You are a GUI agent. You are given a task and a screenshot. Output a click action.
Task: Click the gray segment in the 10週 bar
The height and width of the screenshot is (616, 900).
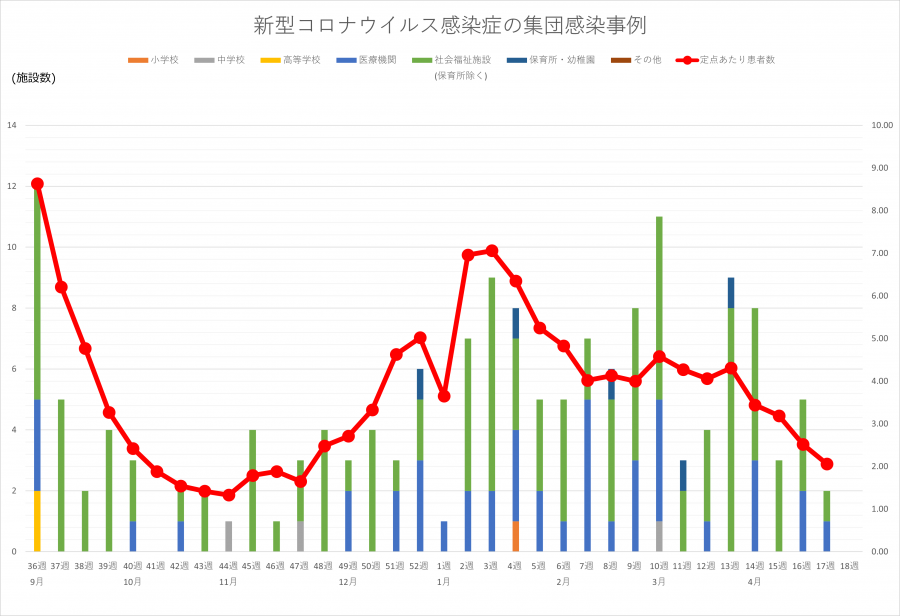(x=659, y=536)
